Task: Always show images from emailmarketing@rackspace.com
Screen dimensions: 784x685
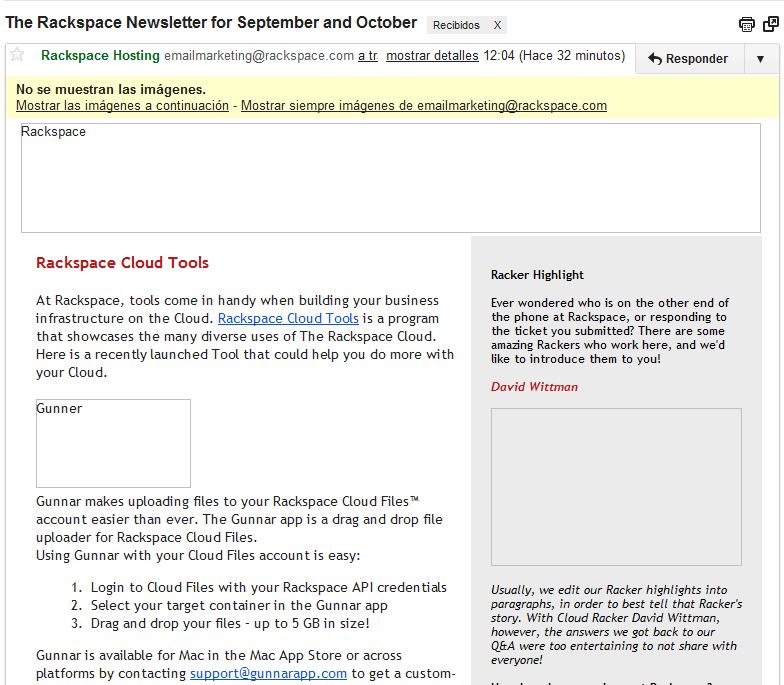Action: [424, 106]
